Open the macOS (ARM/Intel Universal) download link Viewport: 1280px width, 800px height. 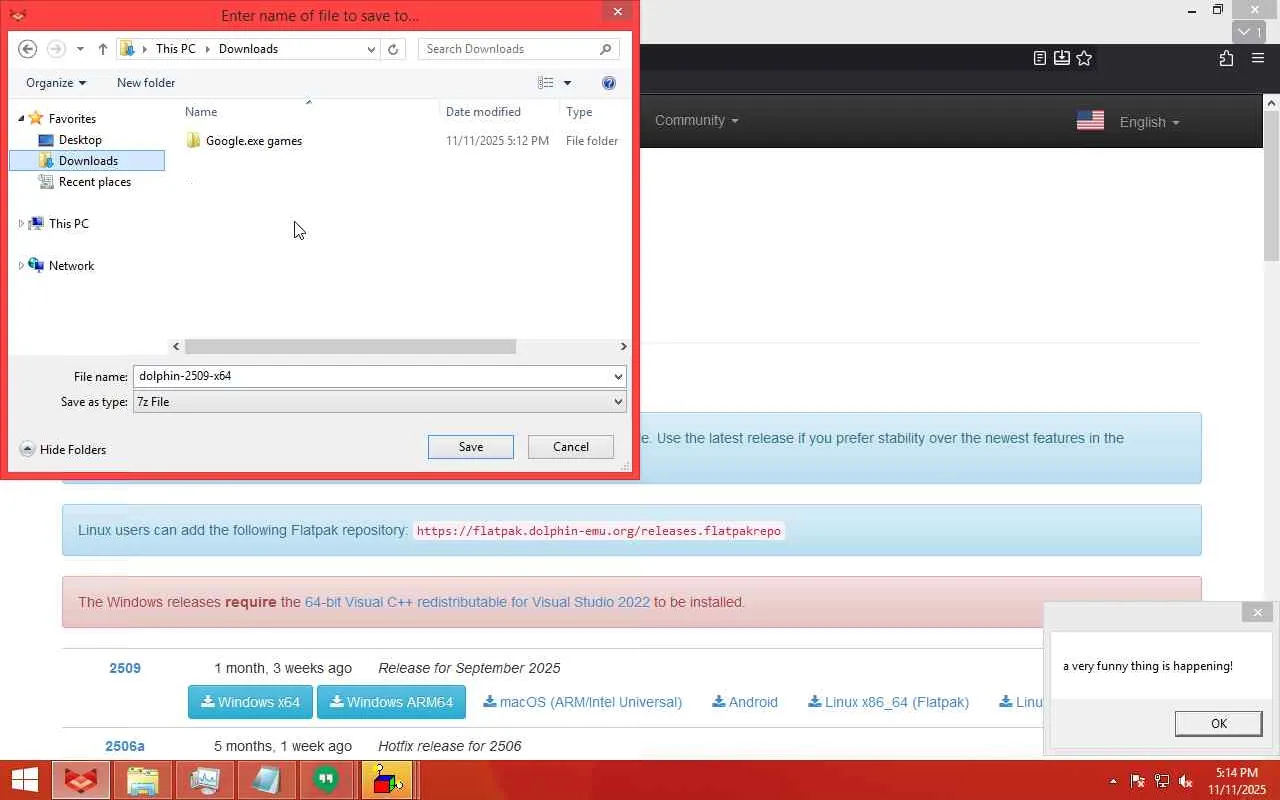[x=582, y=702]
